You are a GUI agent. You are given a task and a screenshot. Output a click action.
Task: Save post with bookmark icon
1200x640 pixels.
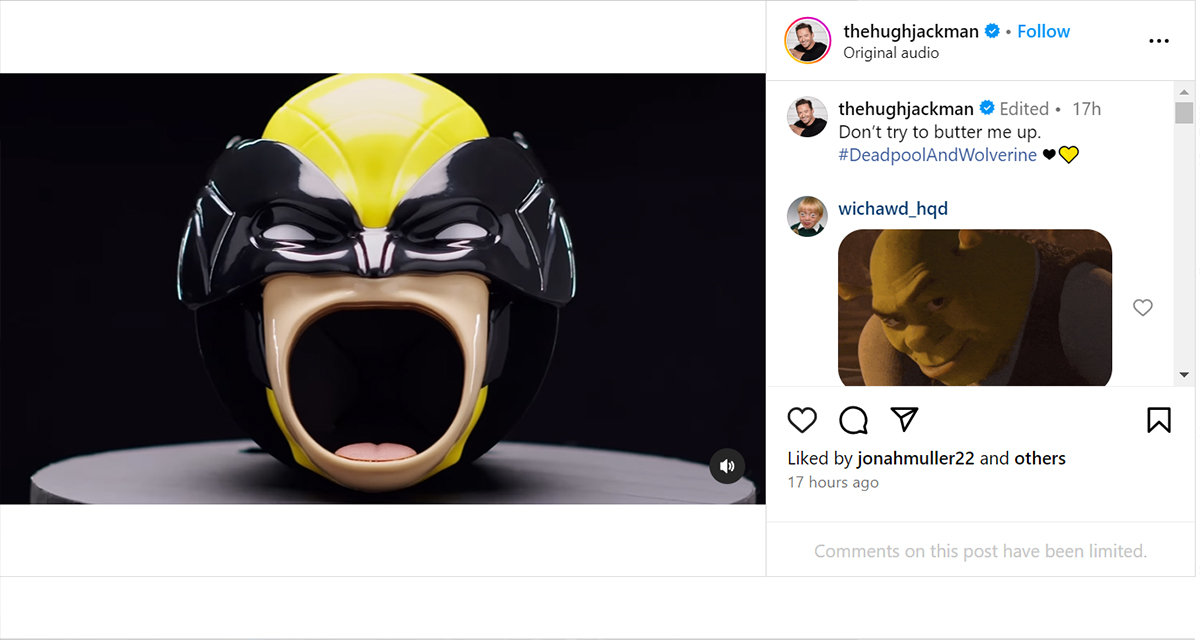tap(1158, 420)
